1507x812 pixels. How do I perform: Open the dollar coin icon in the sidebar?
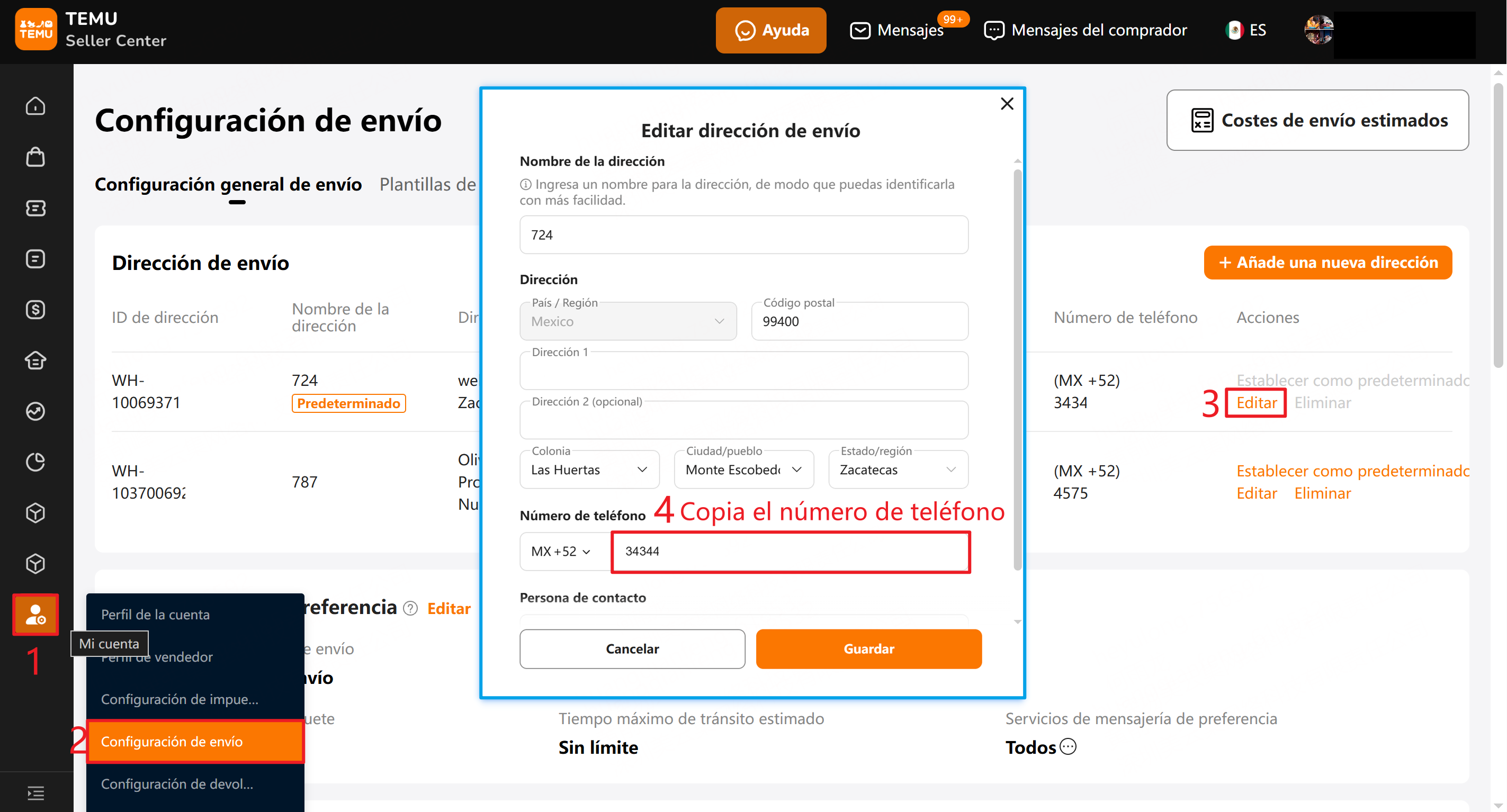click(35, 310)
